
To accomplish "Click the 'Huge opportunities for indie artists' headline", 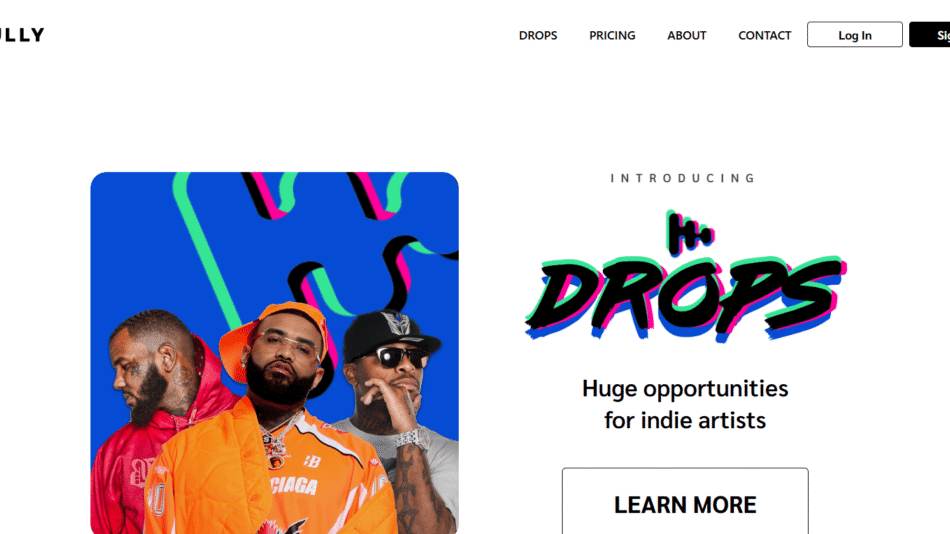I will coord(685,404).
